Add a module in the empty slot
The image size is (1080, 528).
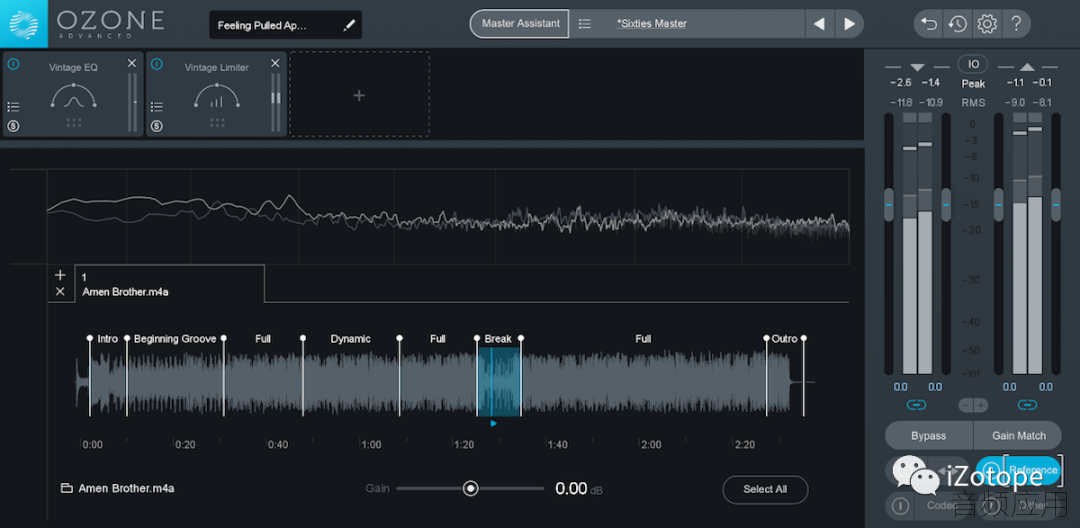click(359, 95)
